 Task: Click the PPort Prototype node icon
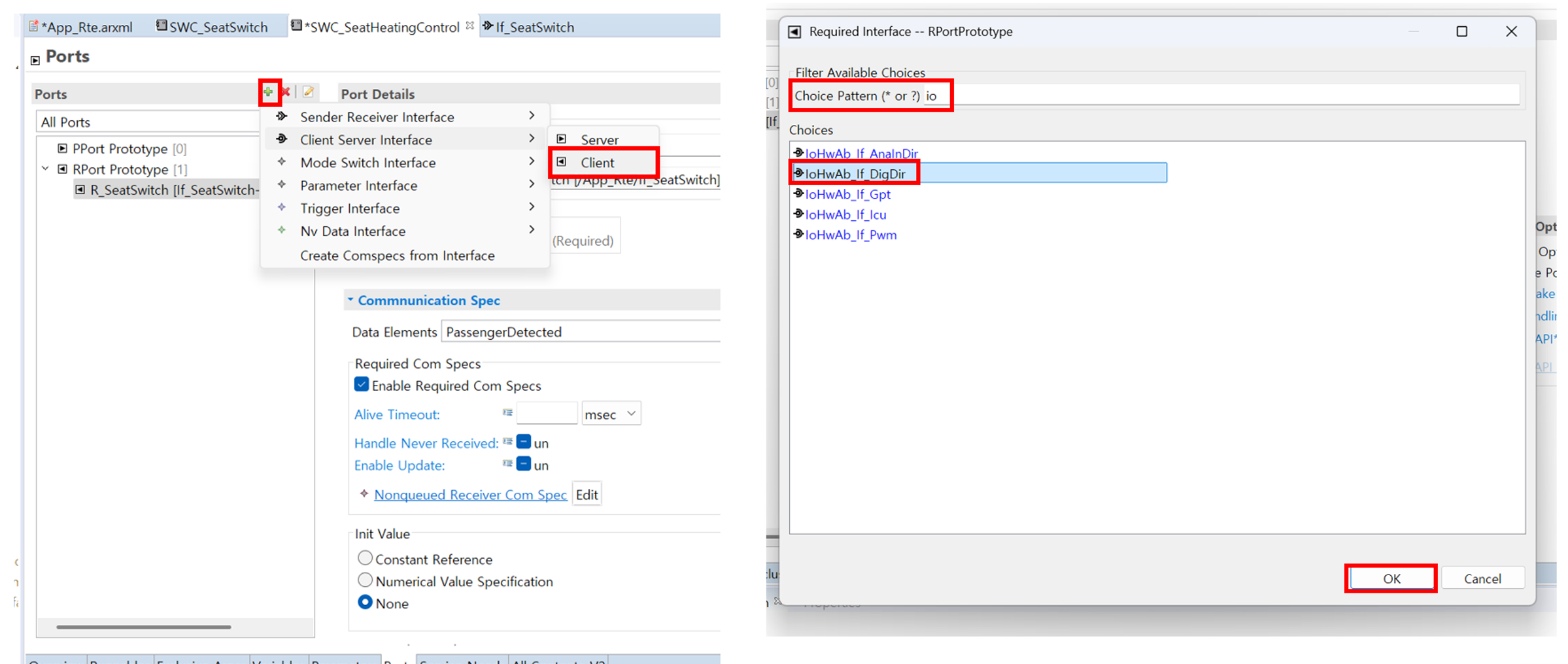point(63,148)
